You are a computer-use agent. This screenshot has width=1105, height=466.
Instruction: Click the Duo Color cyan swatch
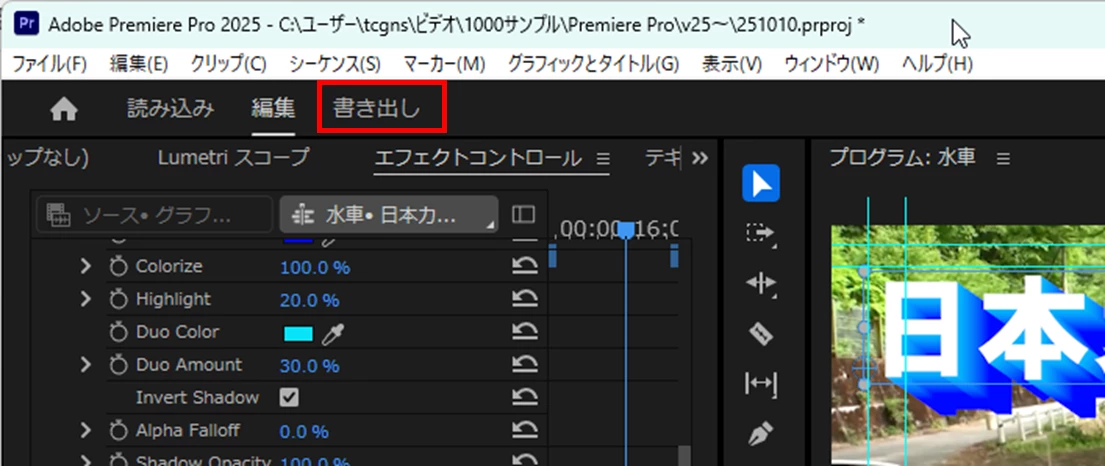[x=298, y=333]
